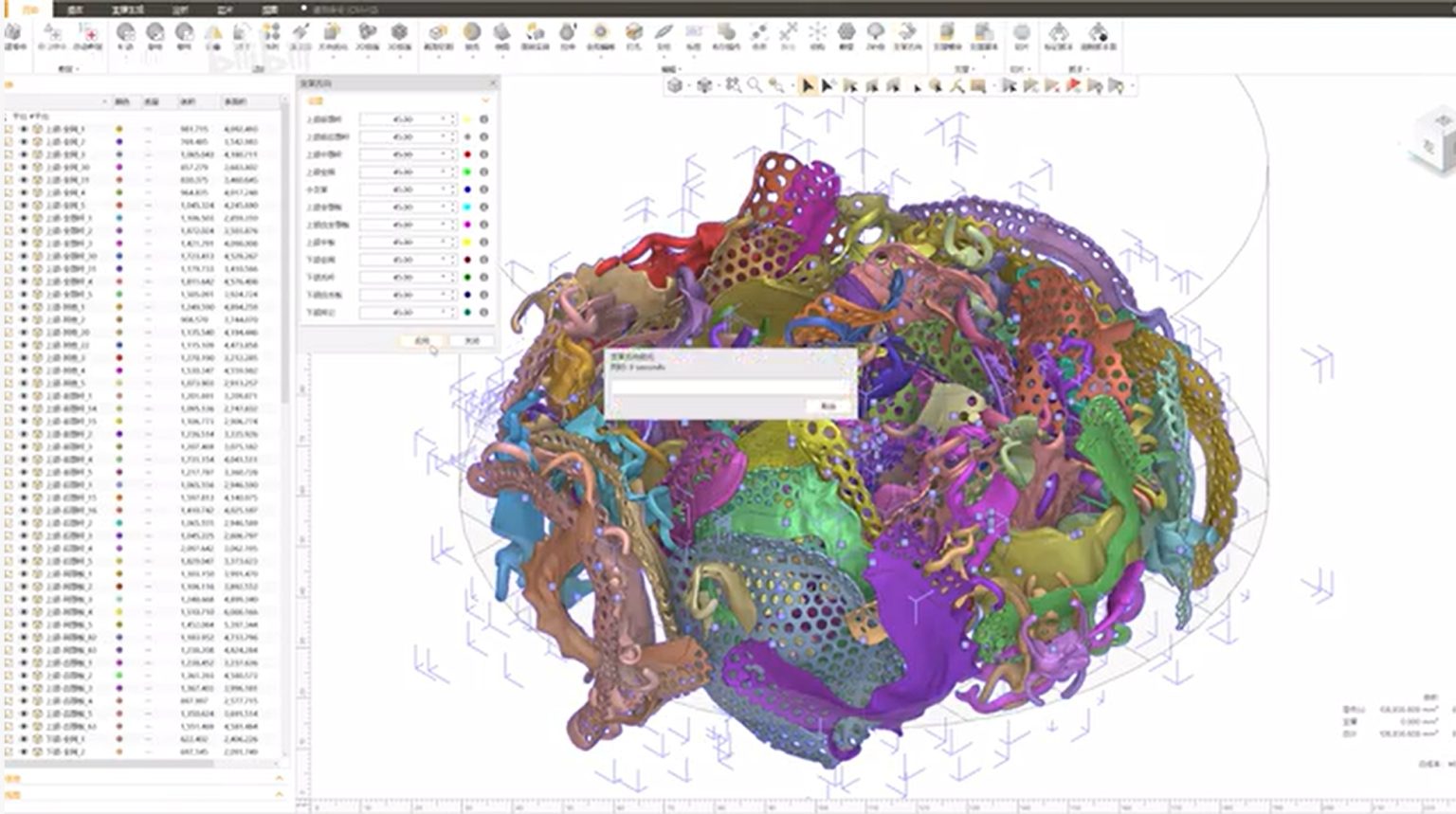Expand the upper collapsed panel at bottom-left

(279, 779)
